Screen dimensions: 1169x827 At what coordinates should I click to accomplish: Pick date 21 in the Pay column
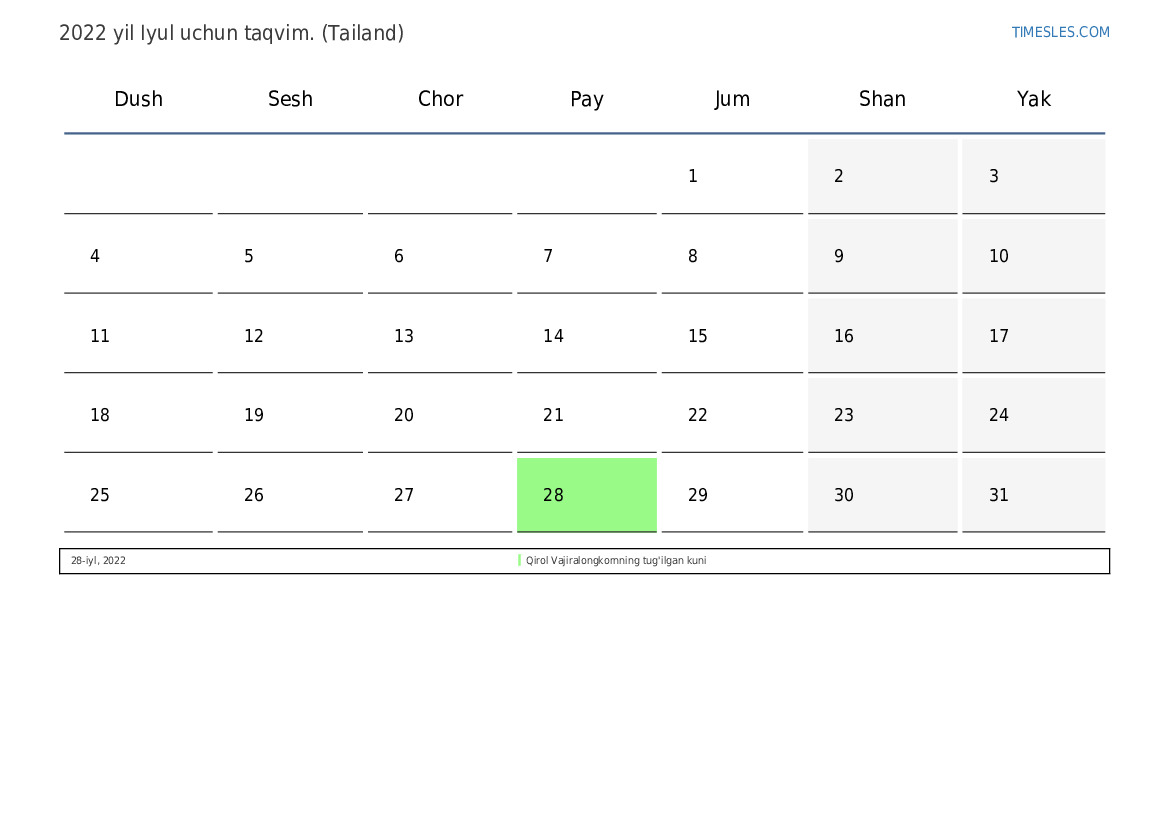(586, 416)
